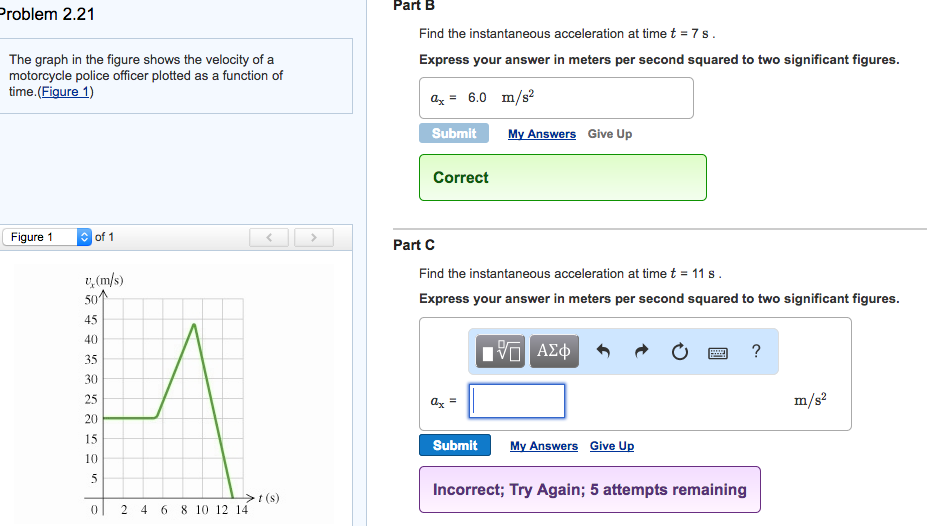Open the Figure 1 link in problem text
927x526 pixels.
(x=65, y=91)
